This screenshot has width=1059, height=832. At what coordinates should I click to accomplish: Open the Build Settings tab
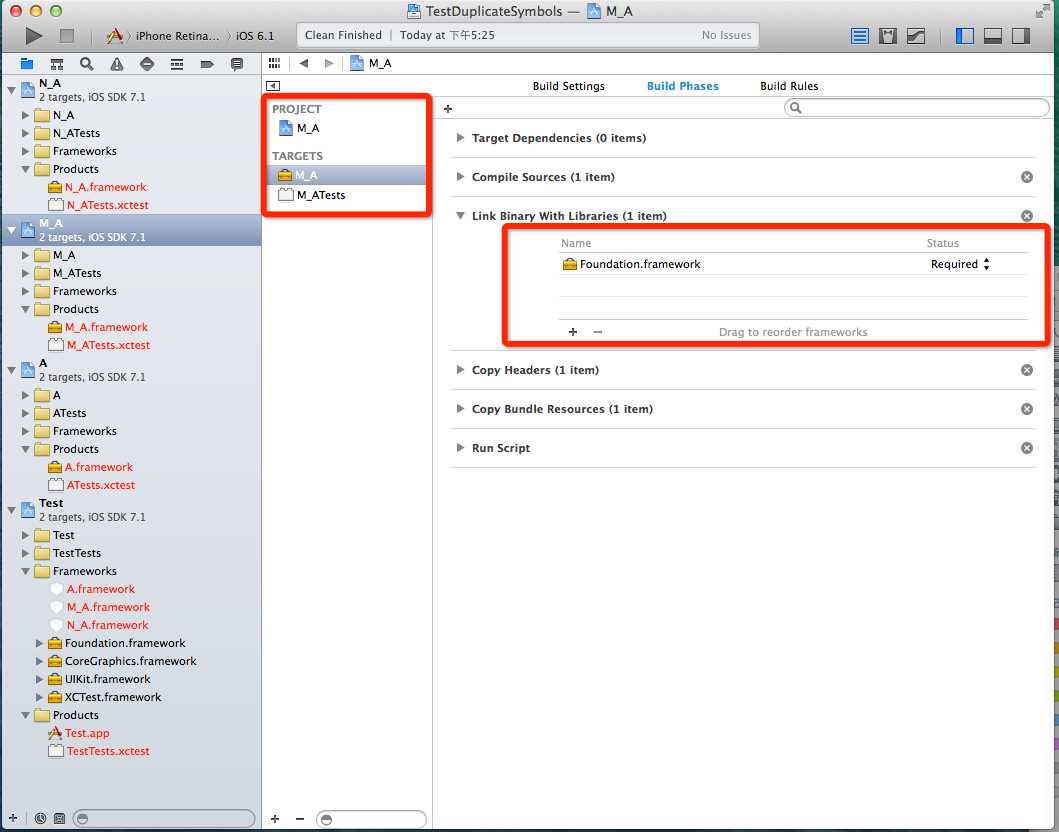pos(568,86)
